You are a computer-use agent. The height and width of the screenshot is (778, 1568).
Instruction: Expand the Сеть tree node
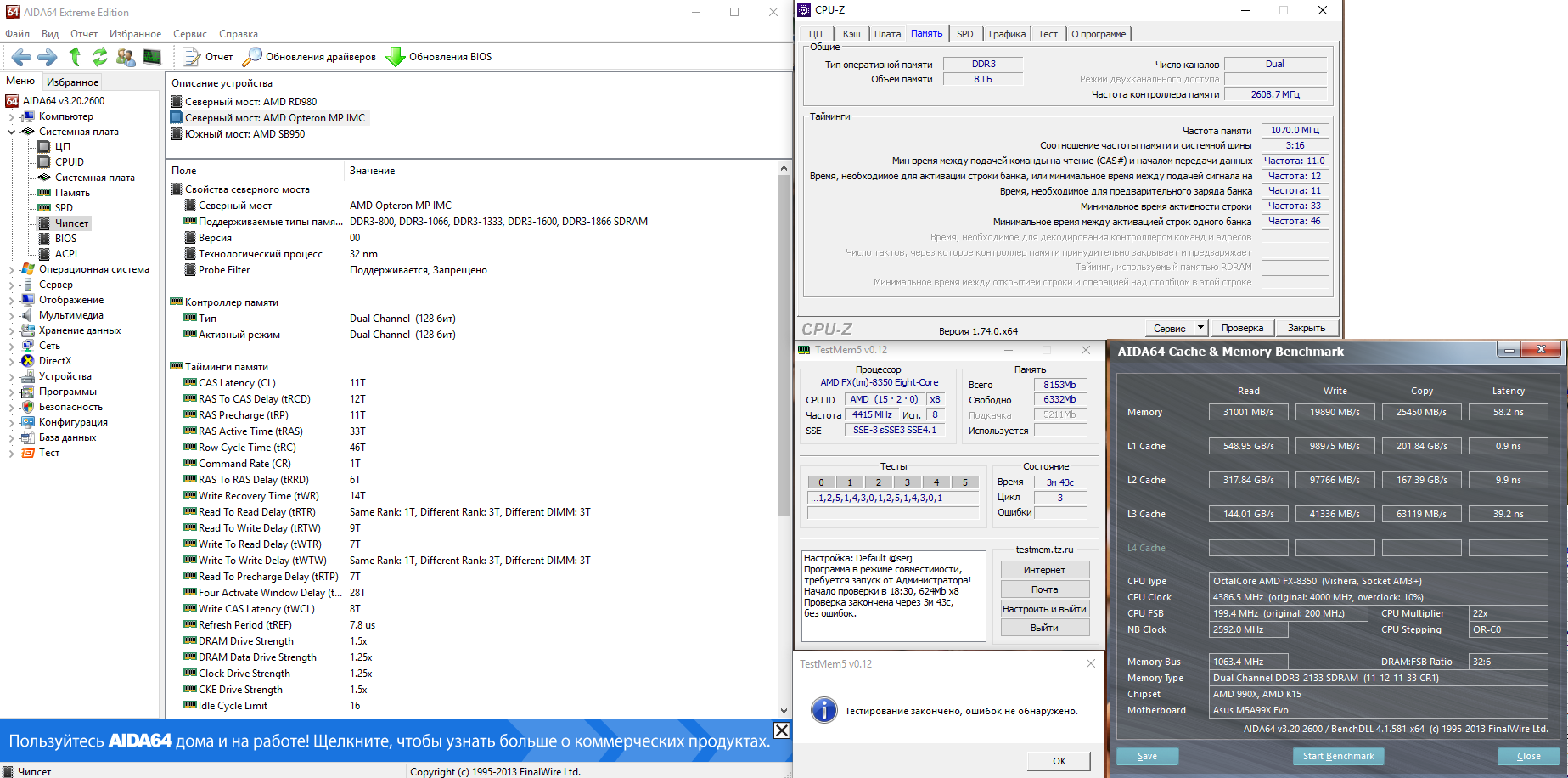(11, 347)
